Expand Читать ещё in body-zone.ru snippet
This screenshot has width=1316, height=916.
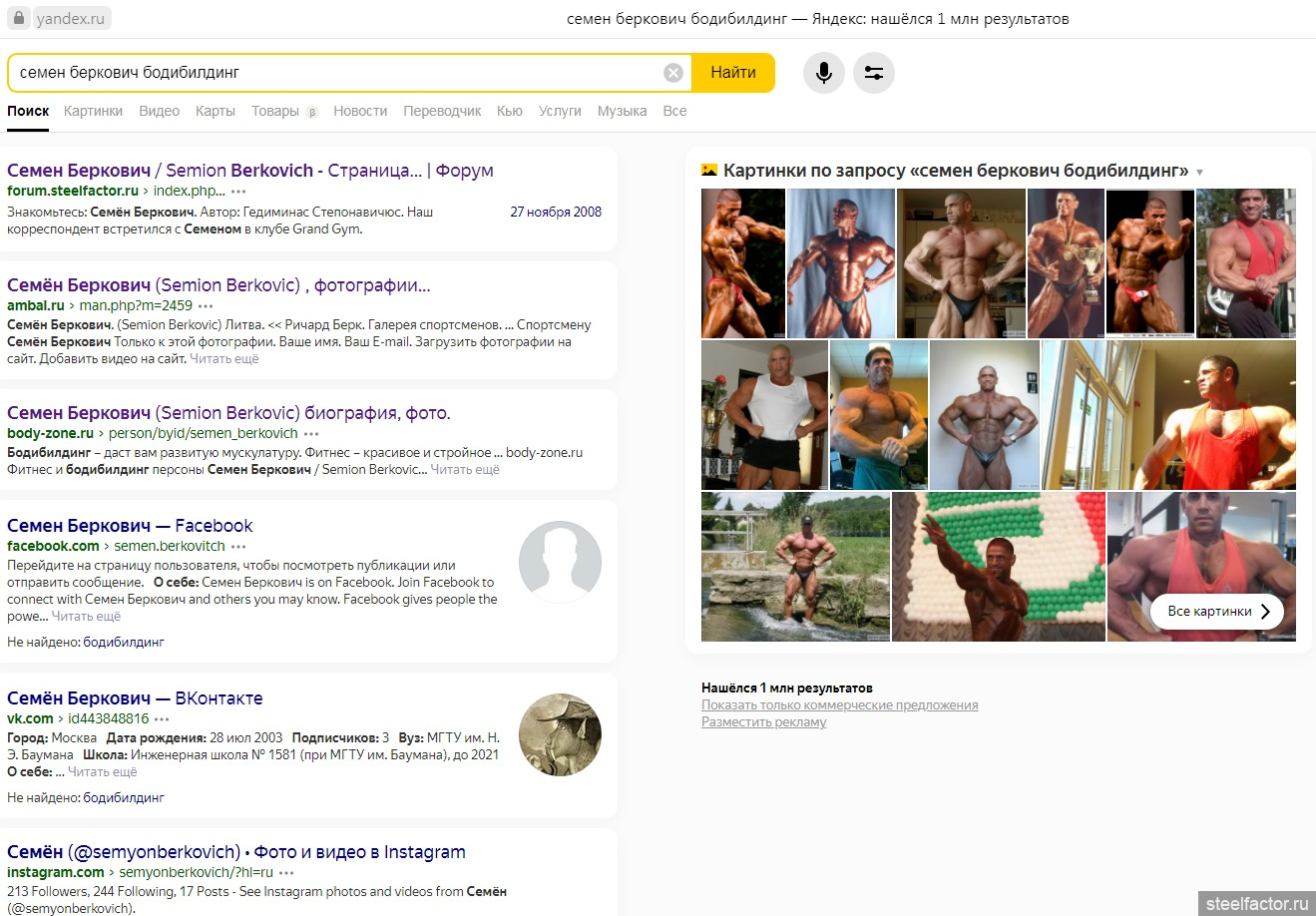tap(465, 470)
